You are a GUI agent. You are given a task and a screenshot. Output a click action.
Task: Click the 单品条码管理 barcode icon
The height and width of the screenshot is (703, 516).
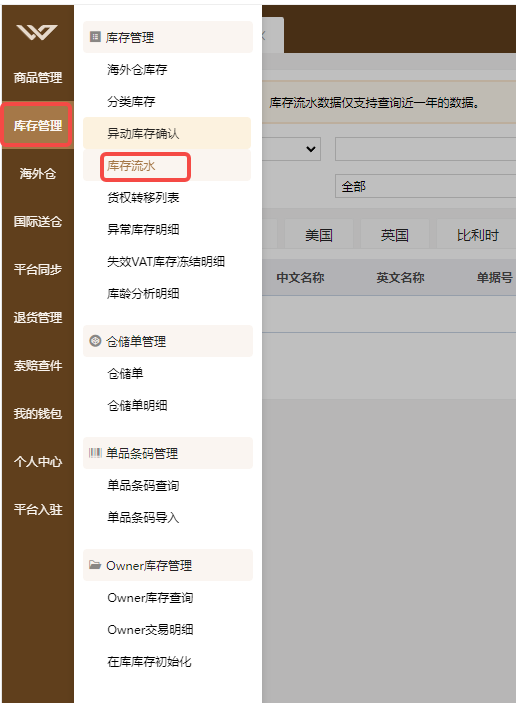click(x=95, y=453)
